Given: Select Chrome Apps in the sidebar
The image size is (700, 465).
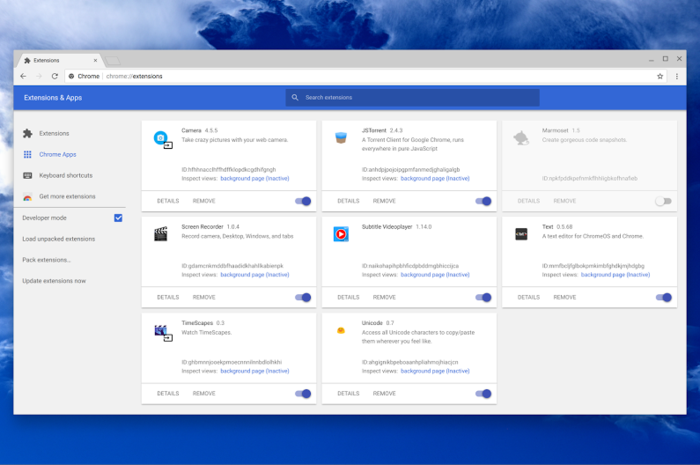Looking at the screenshot, I should [x=57, y=155].
